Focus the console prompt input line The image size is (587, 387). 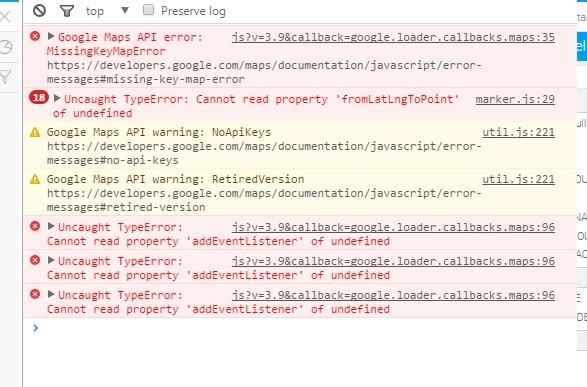299,328
